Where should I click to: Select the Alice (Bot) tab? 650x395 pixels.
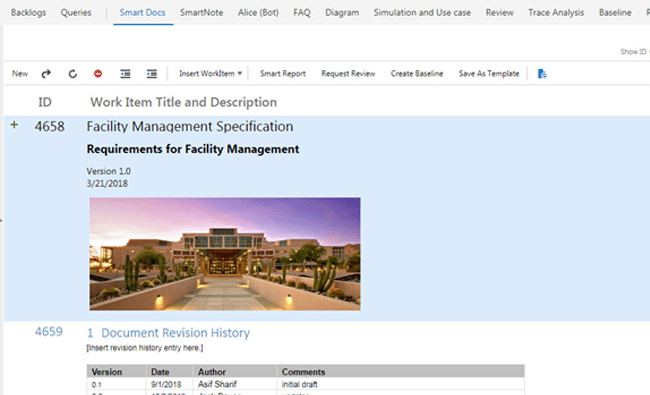258,12
